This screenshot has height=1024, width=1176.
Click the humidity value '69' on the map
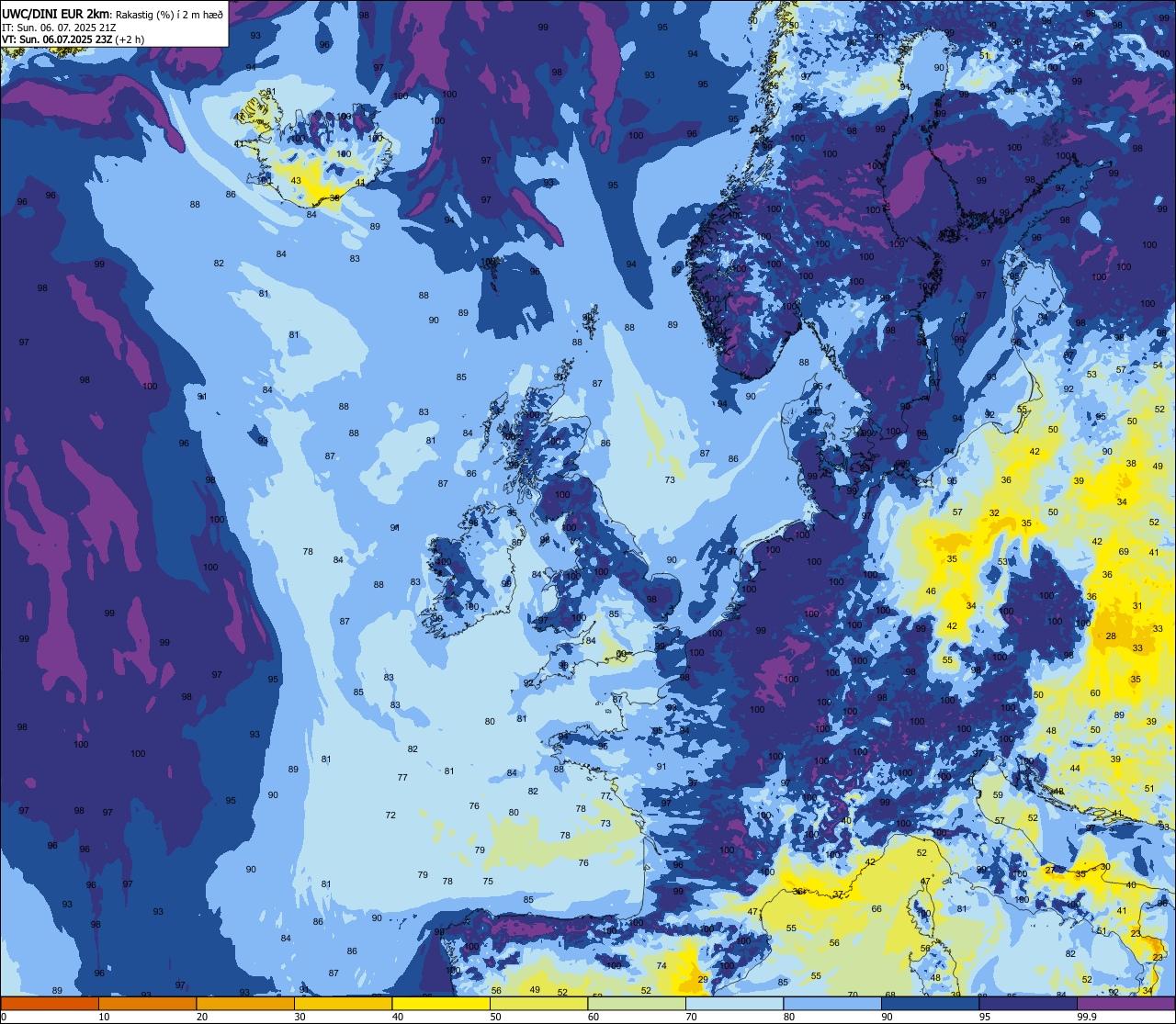1124,552
